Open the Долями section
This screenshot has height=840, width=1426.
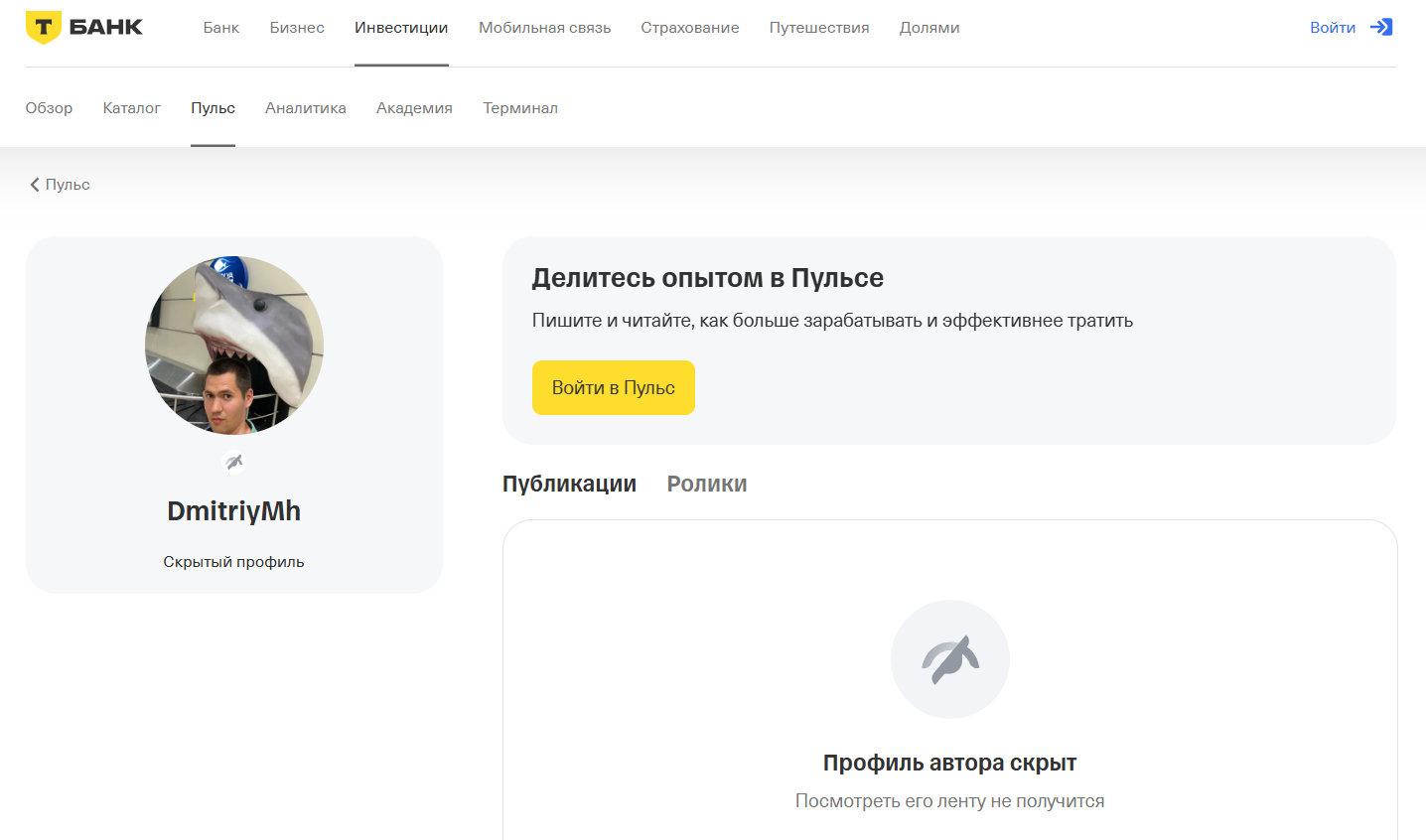pos(929,28)
